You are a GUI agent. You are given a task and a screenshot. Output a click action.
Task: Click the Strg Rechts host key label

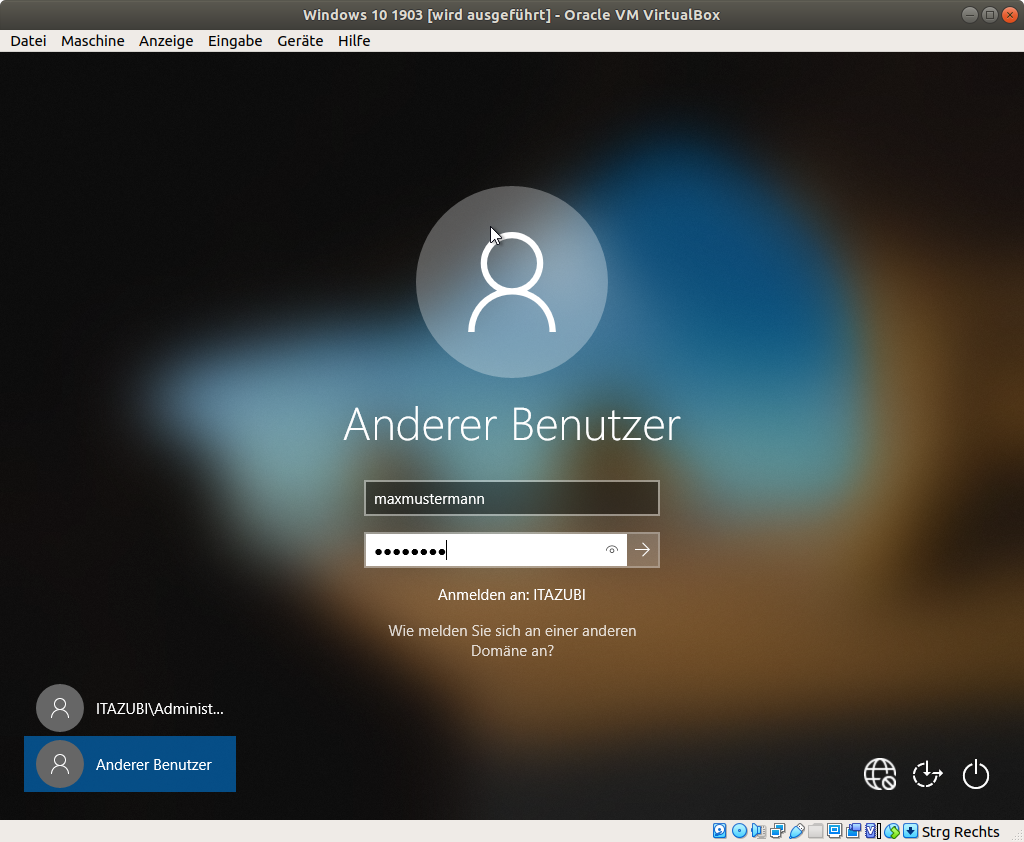click(x=961, y=832)
